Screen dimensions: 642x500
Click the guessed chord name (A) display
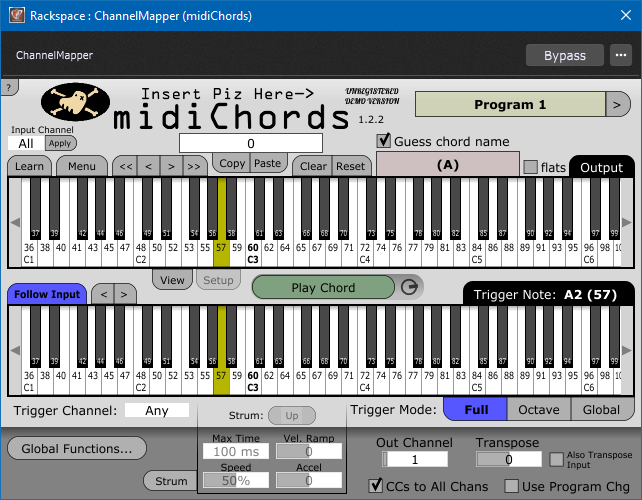[x=448, y=165]
